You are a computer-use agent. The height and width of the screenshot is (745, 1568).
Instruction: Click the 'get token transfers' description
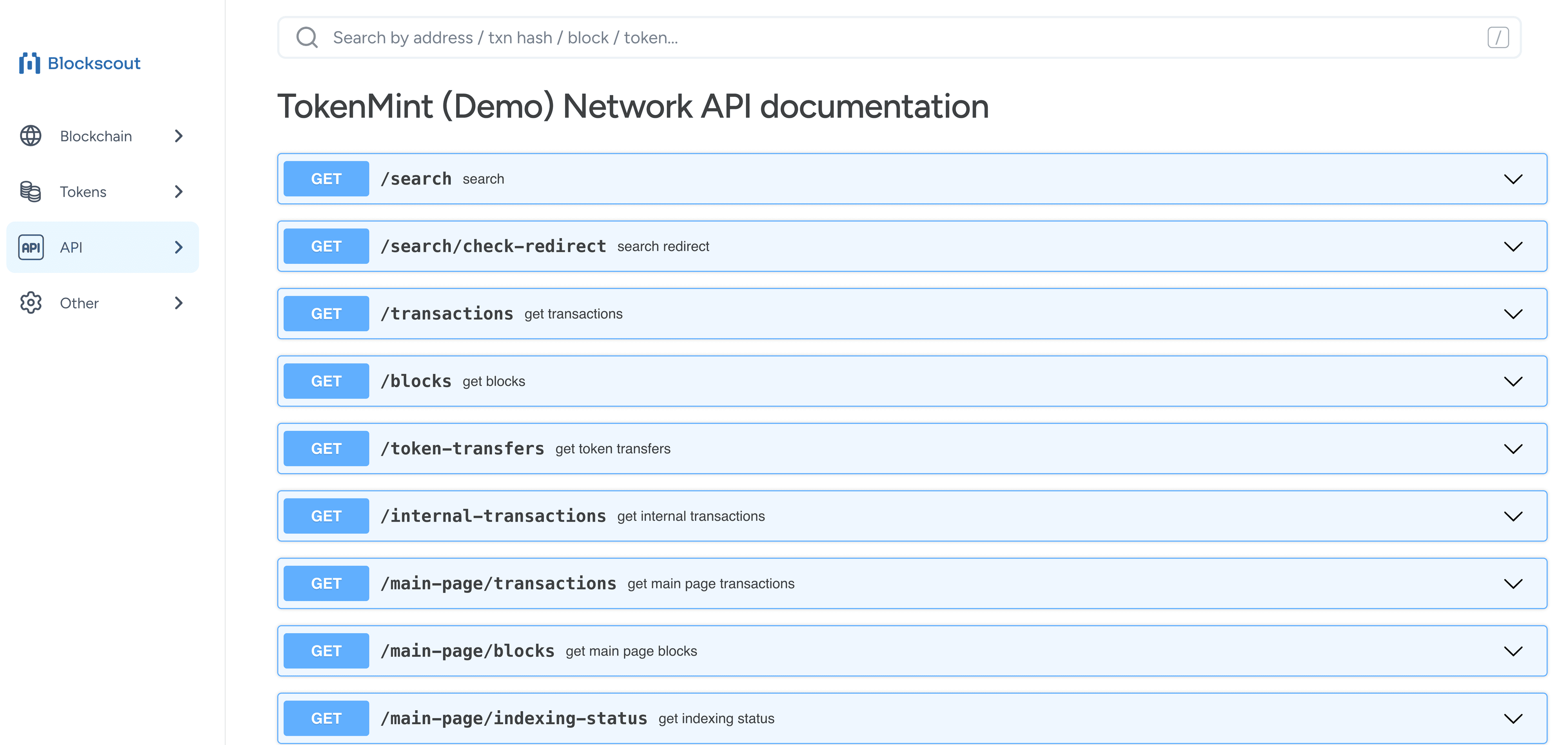(x=613, y=448)
